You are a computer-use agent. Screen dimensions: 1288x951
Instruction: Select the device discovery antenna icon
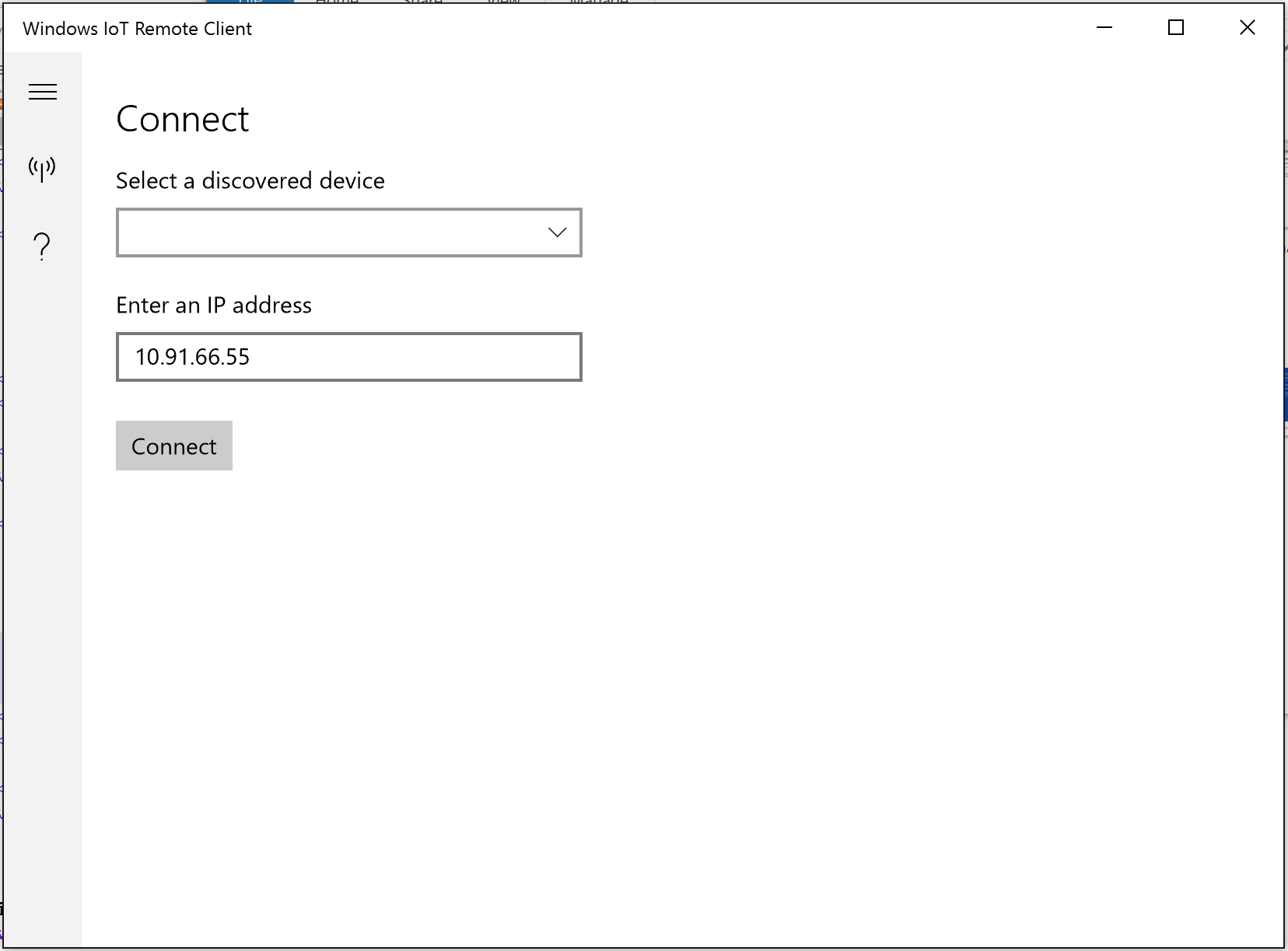coord(43,167)
